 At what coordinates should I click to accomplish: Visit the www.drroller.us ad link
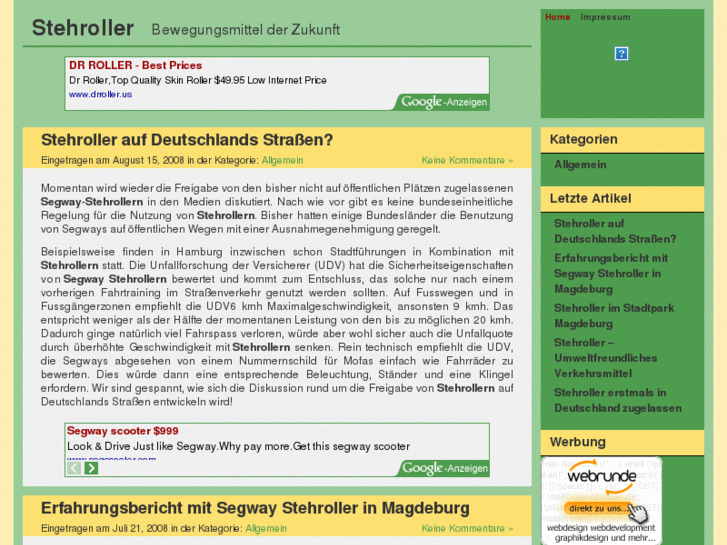[x=101, y=94]
